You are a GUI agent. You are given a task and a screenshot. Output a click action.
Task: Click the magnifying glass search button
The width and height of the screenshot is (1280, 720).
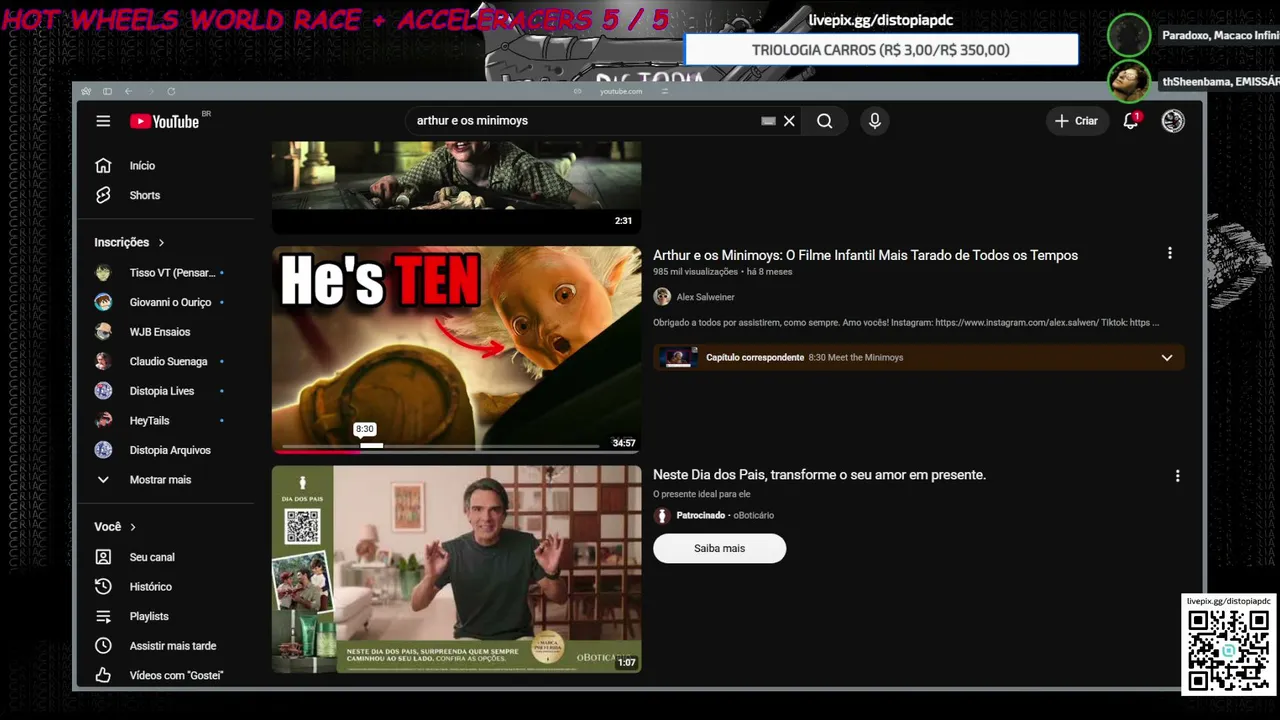pos(824,121)
